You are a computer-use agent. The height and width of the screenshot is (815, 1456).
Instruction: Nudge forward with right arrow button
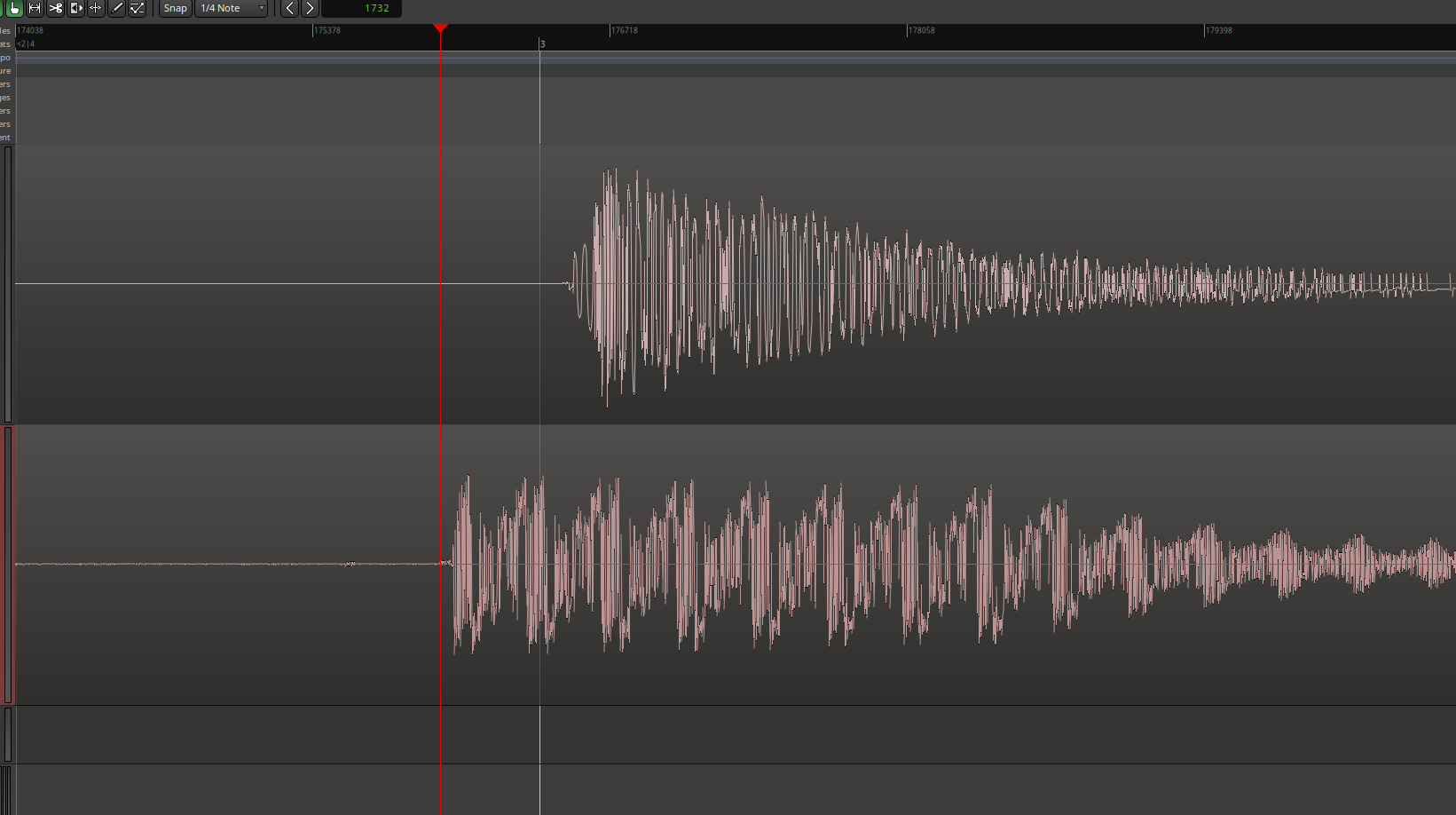pyautogui.click(x=310, y=8)
